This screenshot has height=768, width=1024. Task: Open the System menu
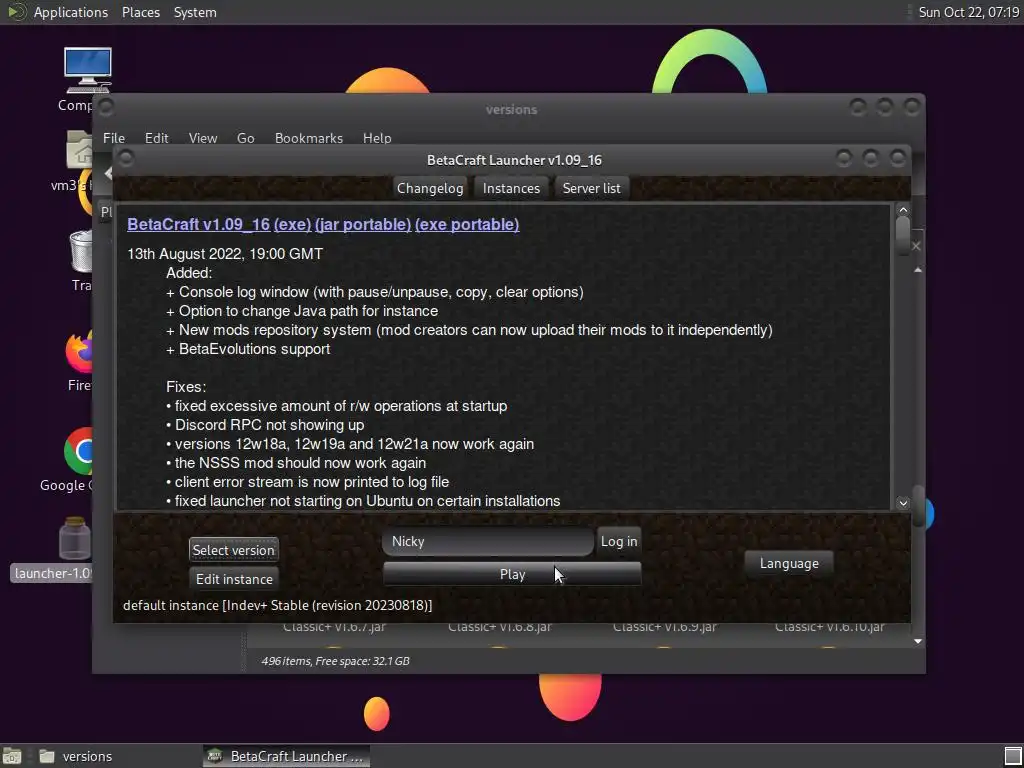[195, 12]
